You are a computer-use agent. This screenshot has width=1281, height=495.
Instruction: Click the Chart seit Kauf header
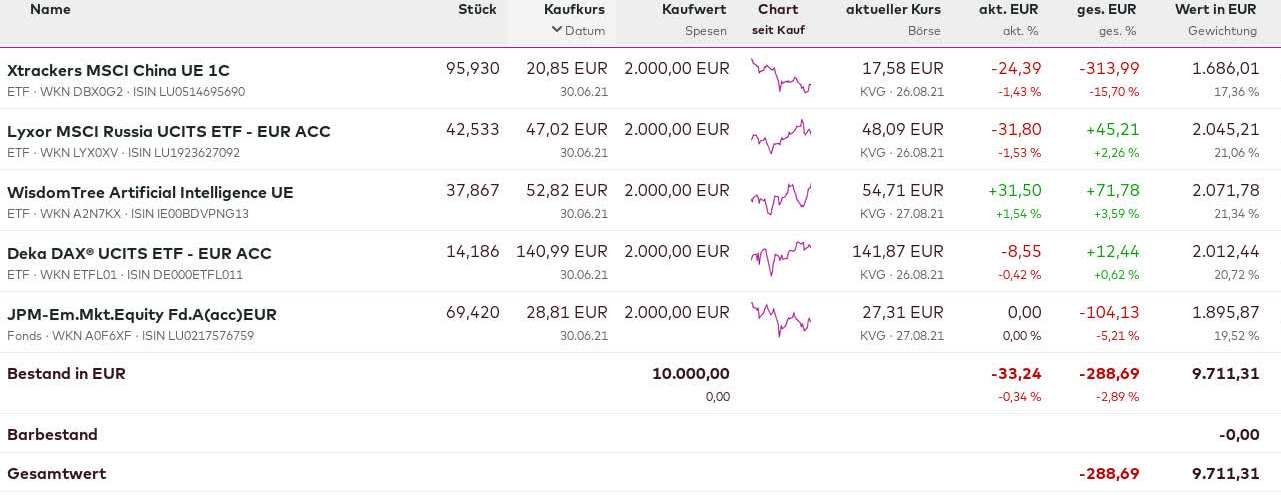pos(778,9)
